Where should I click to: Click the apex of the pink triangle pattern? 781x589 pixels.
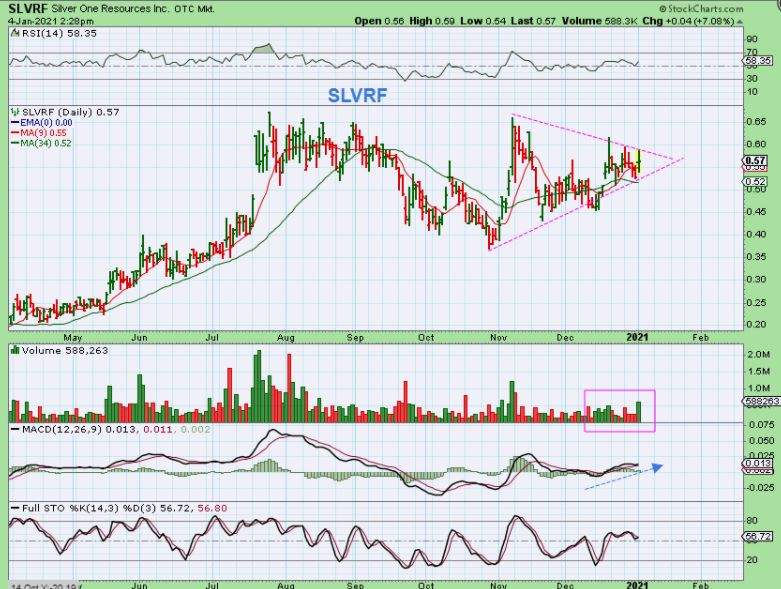tap(684, 158)
